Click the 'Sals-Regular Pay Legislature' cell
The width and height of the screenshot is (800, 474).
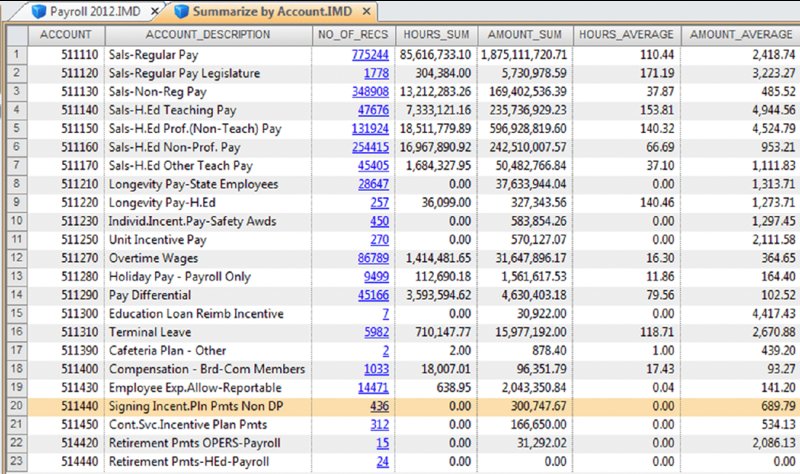[208, 73]
